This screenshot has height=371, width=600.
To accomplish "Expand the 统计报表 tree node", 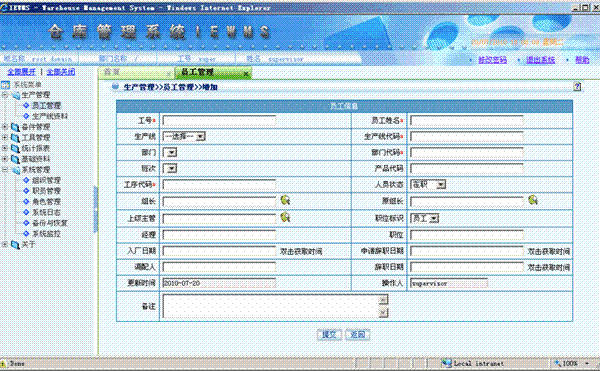I will 5,148.
